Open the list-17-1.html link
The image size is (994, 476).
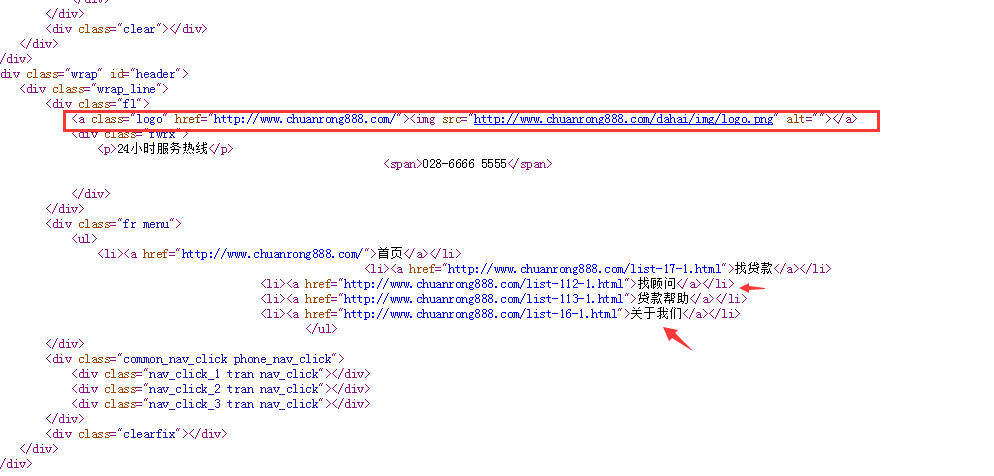coord(584,269)
